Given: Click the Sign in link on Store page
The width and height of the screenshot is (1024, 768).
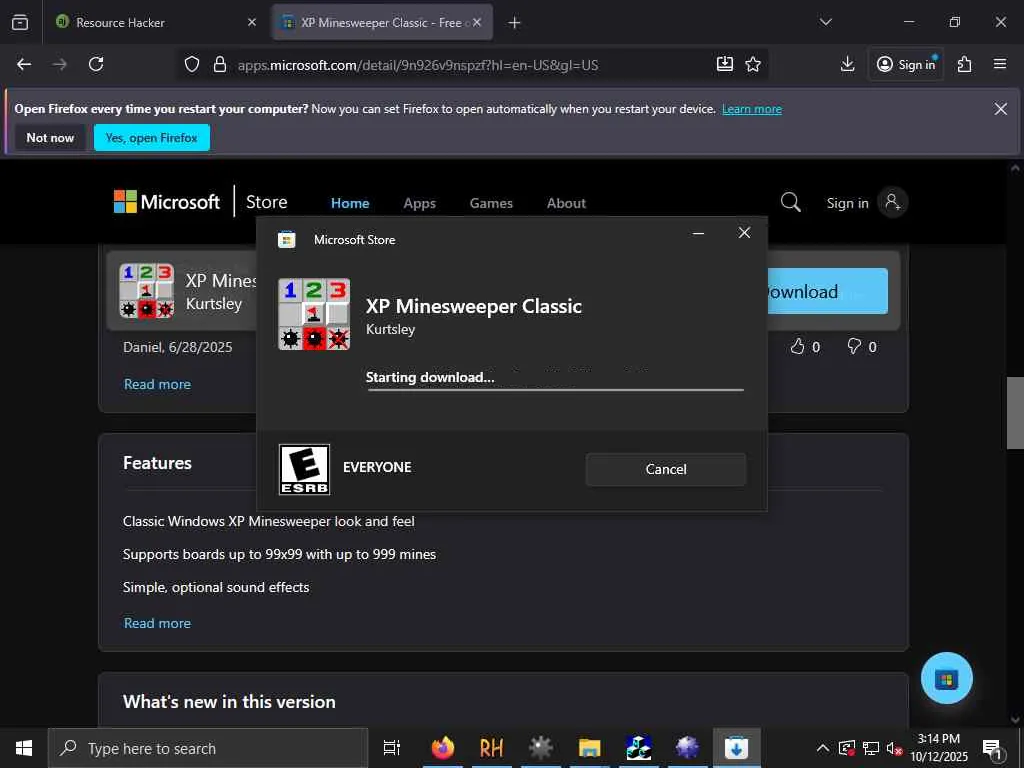Looking at the screenshot, I should (848, 203).
